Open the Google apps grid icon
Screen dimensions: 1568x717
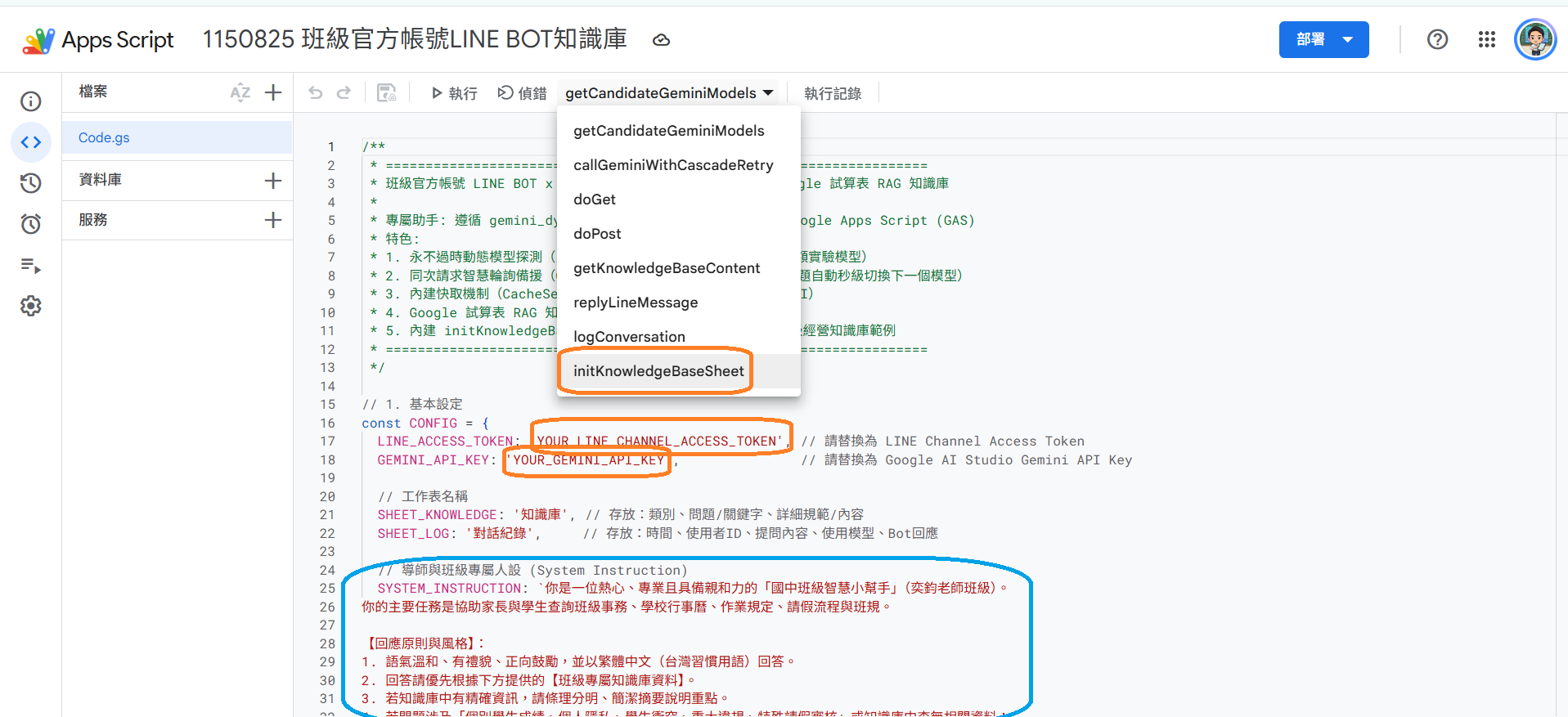[x=1487, y=39]
